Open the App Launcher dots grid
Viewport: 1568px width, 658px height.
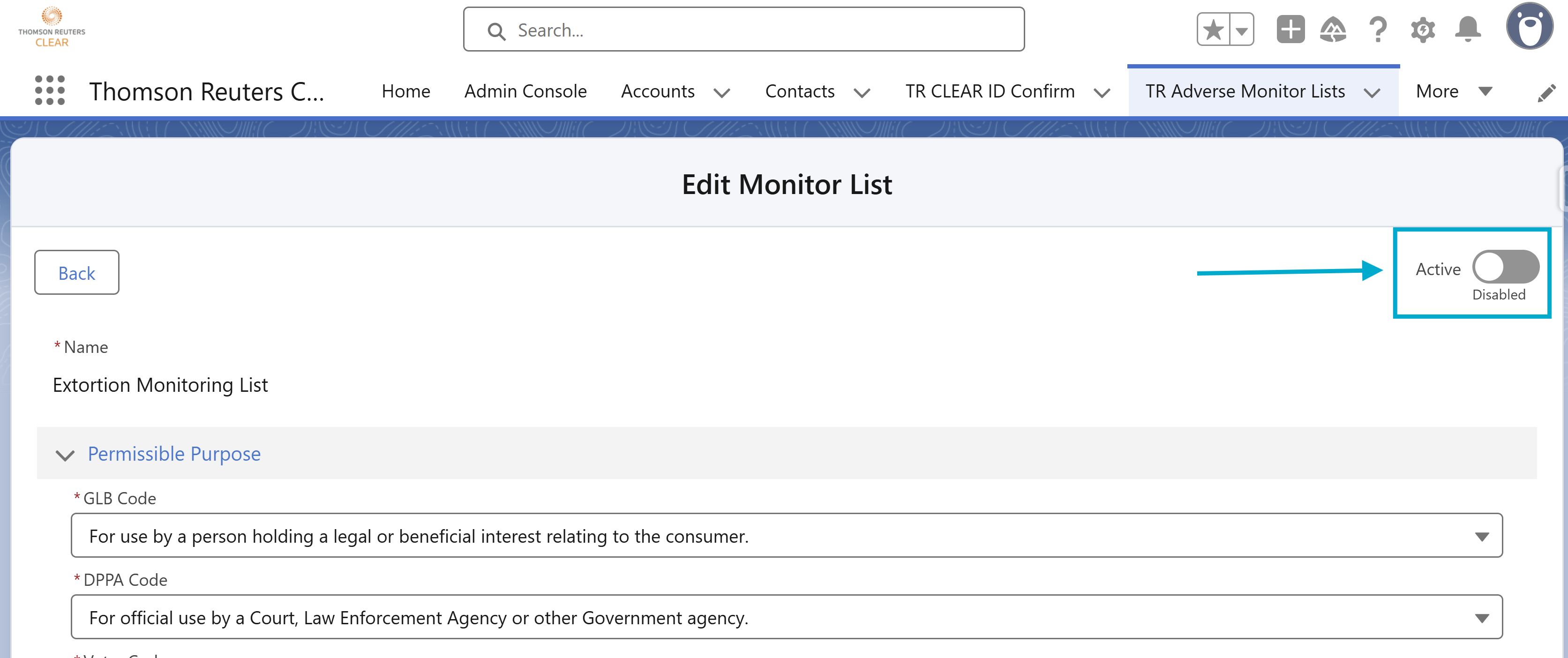50,91
